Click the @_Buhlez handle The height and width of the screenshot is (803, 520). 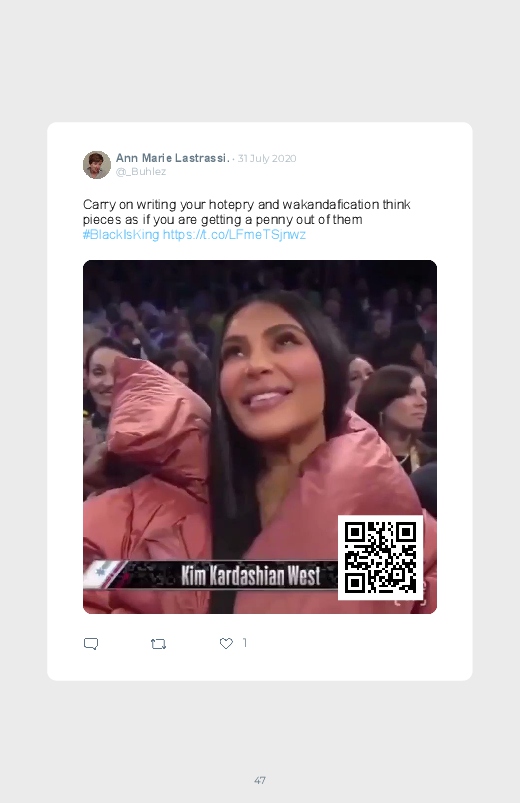(x=141, y=172)
